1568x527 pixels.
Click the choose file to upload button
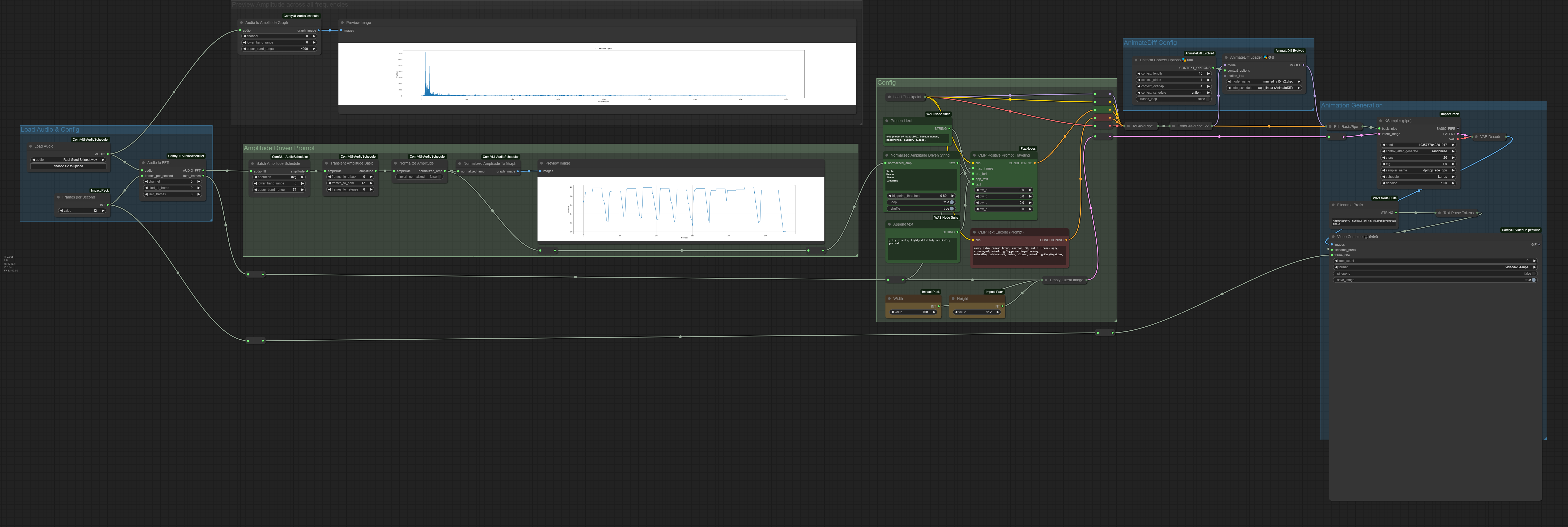(x=68, y=166)
